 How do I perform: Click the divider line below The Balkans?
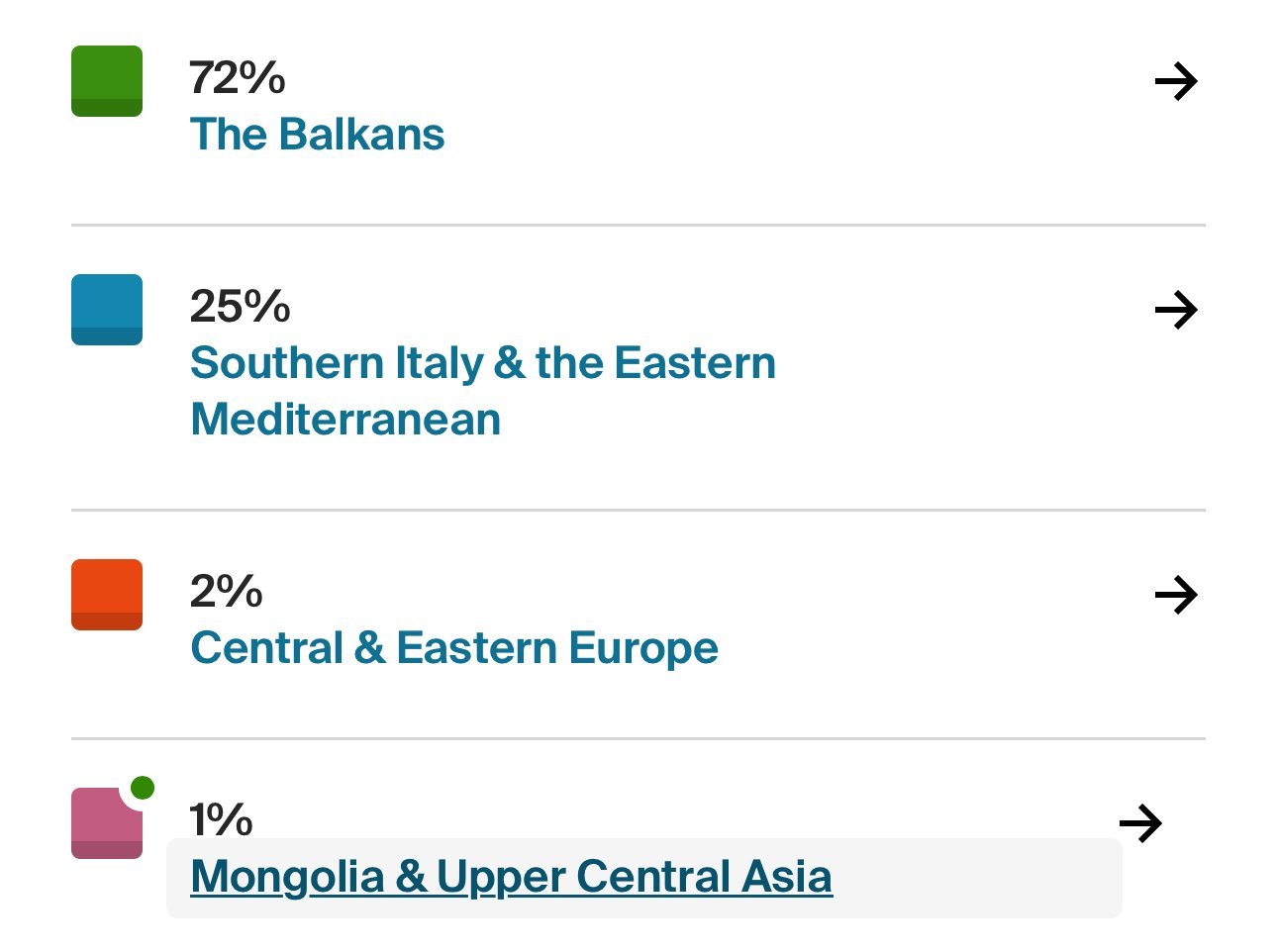click(638, 226)
